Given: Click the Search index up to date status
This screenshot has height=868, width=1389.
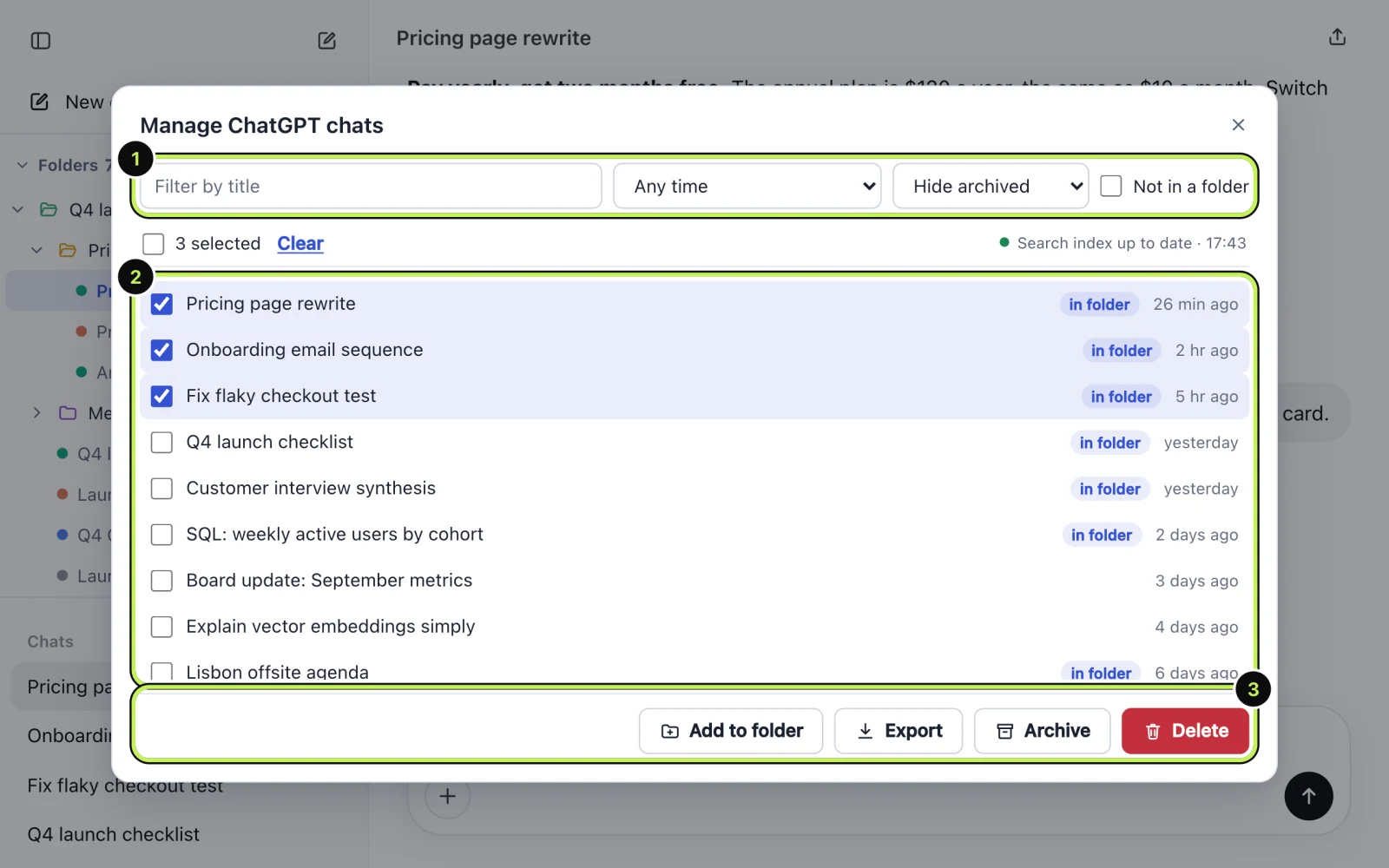Looking at the screenshot, I should (1122, 243).
